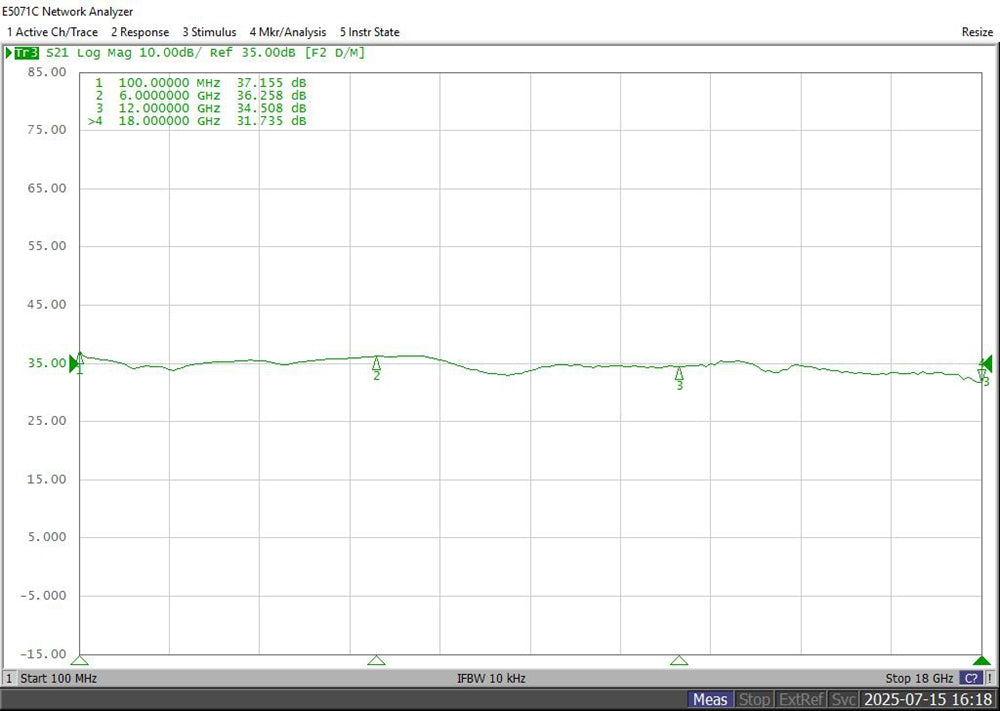The image size is (1000, 711).
Task: Open the 4 Mkr/Analysis menu
Action: pos(288,32)
